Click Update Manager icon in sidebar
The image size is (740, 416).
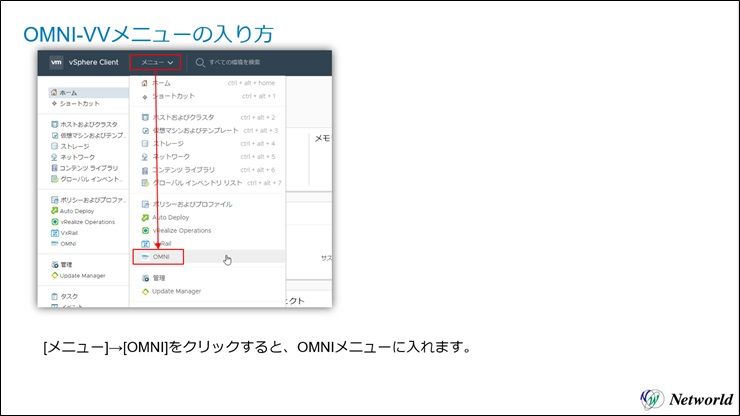coord(54,275)
